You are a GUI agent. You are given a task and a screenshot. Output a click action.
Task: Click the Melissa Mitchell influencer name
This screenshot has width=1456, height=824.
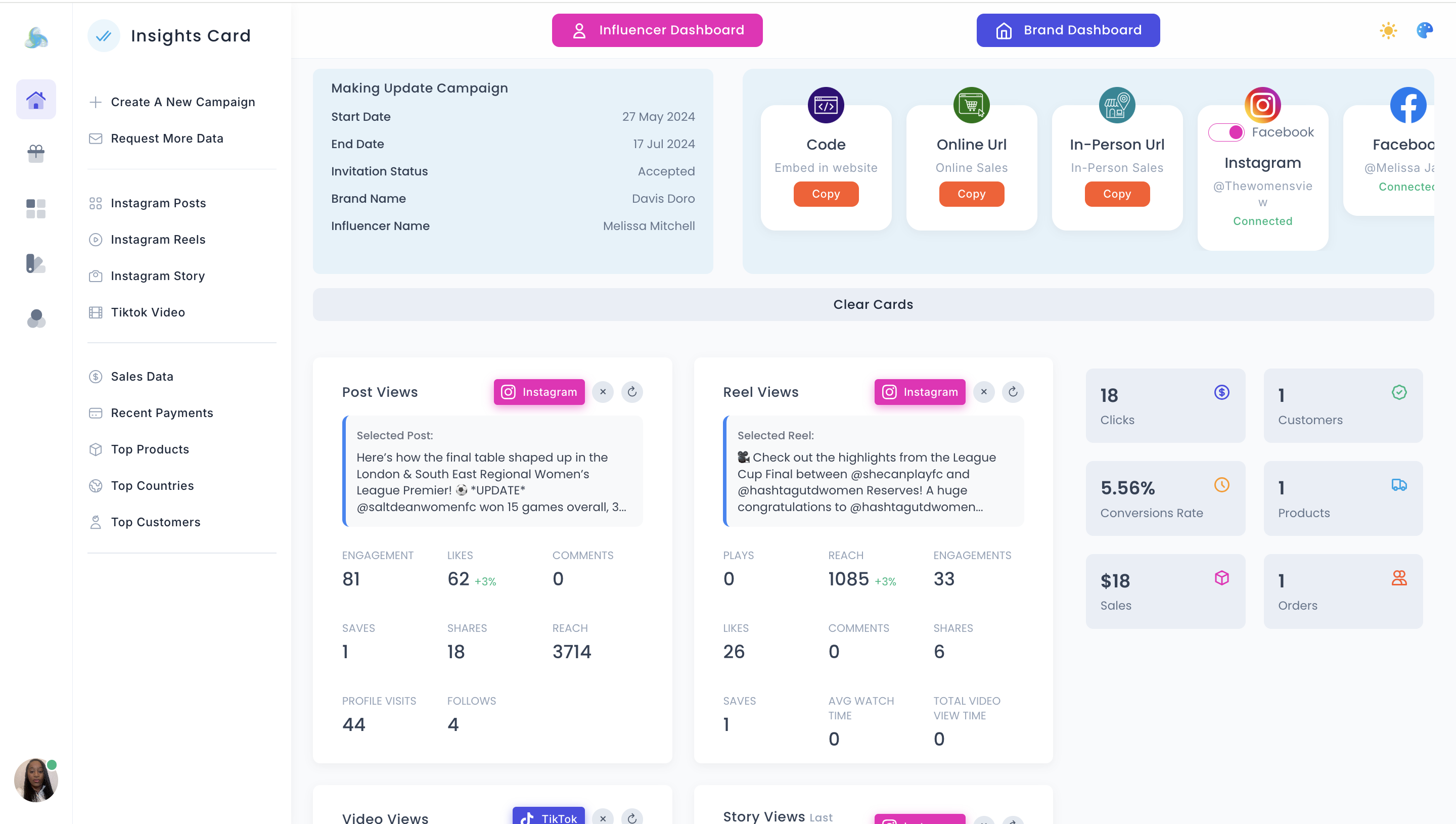point(649,226)
